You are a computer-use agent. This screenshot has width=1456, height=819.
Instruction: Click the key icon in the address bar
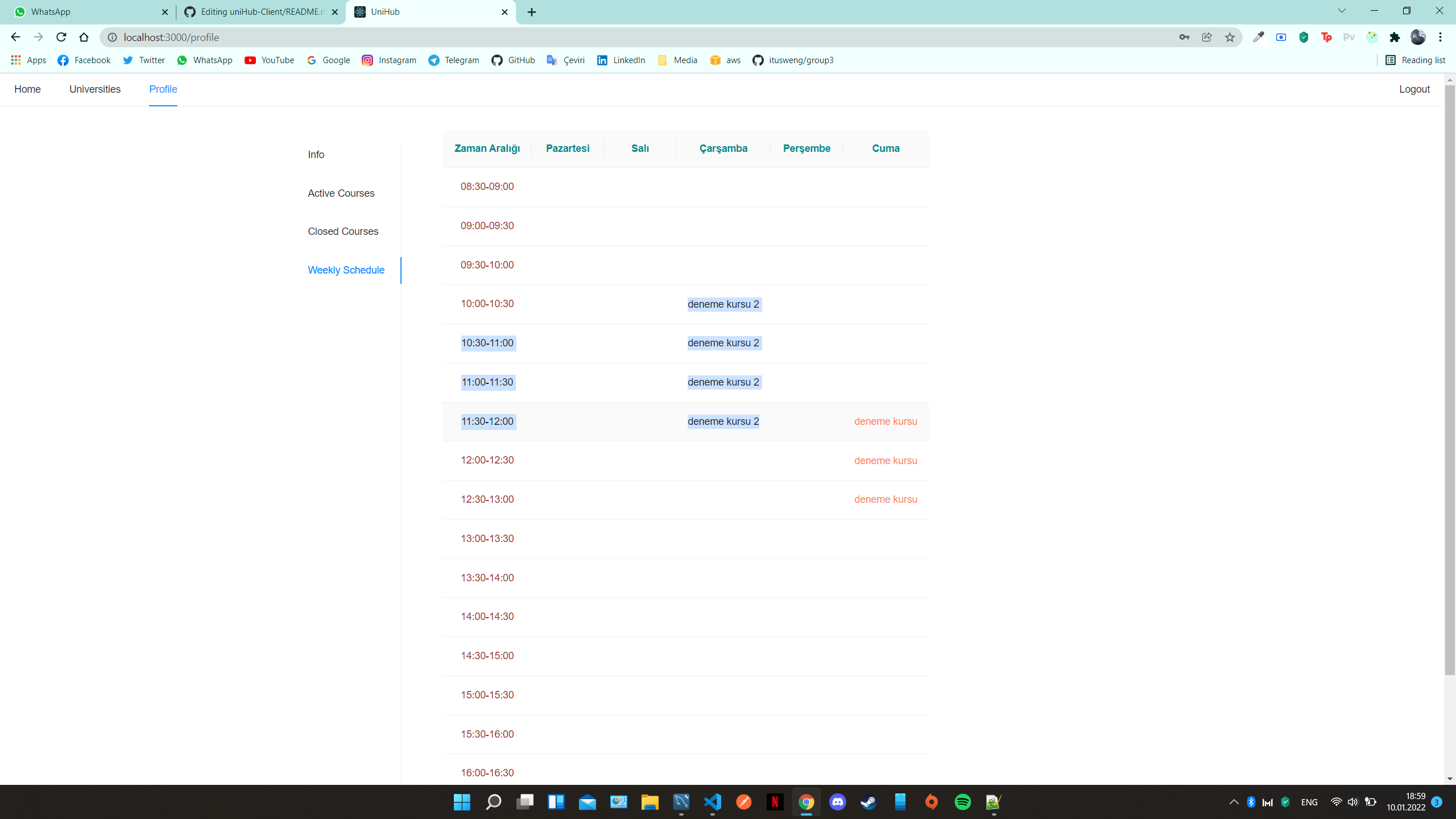point(1184,37)
